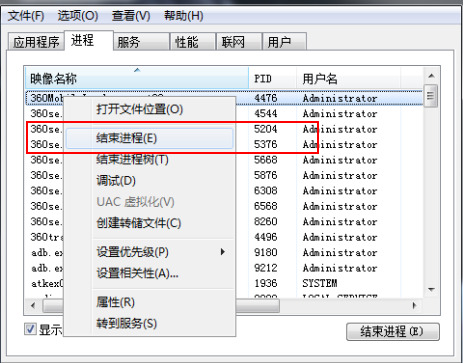The image size is (463, 363).
Task: Open the 选项(O) menu
Action: (x=78, y=16)
